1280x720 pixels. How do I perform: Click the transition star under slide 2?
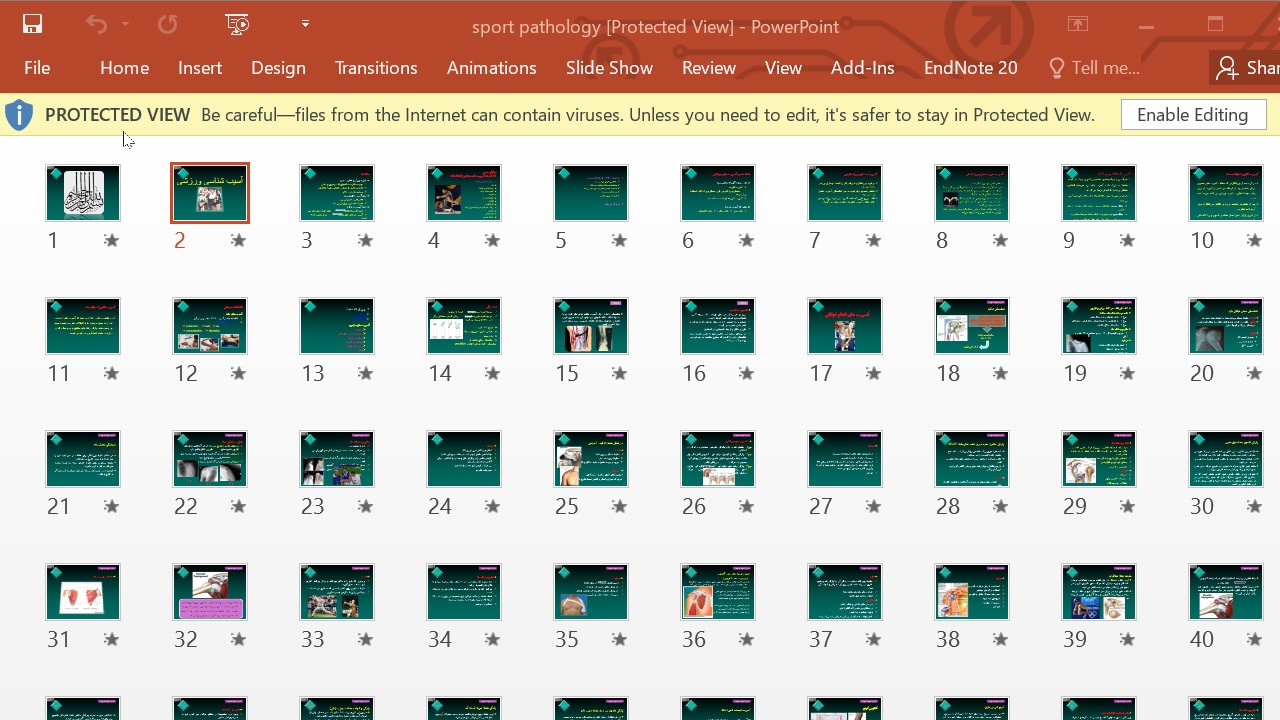(238, 240)
